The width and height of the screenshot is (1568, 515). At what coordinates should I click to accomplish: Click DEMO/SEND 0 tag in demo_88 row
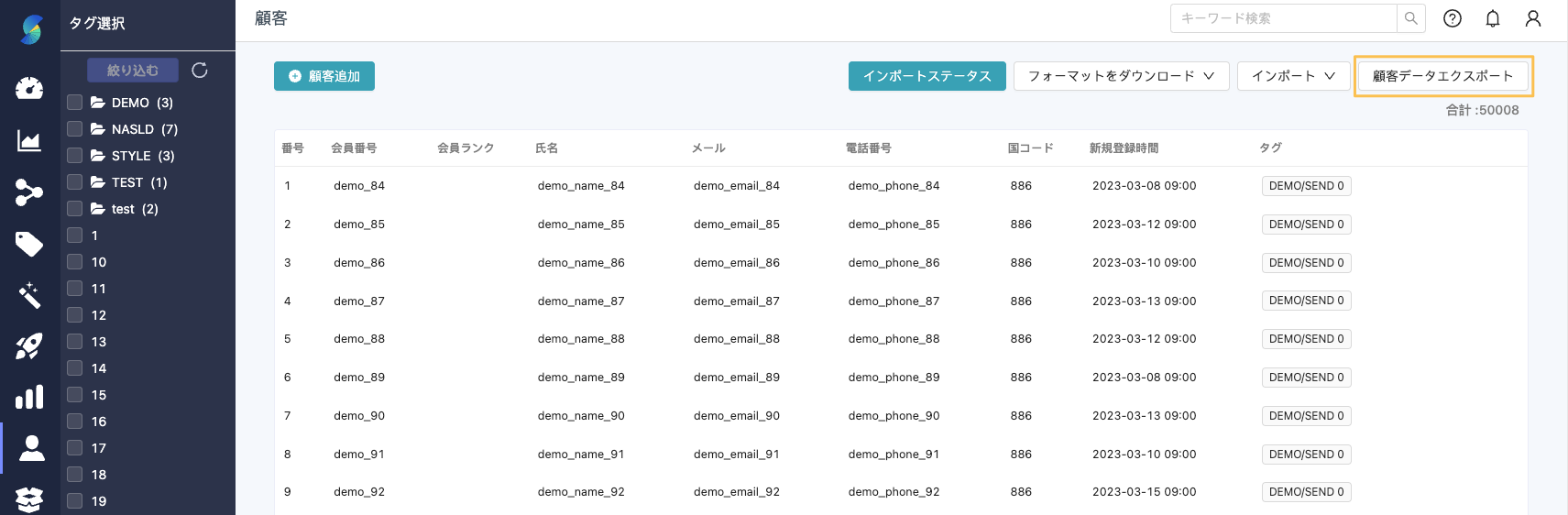tap(1306, 339)
